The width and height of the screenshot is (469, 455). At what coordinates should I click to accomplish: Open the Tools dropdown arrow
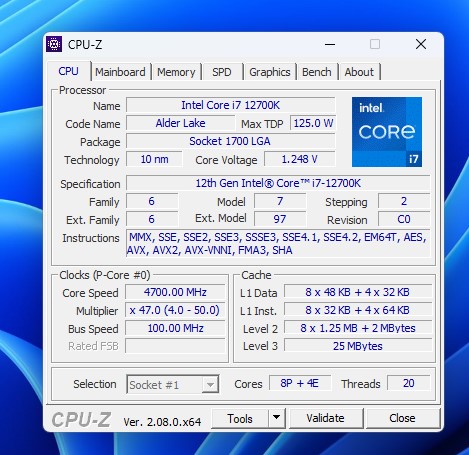(276, 418)
